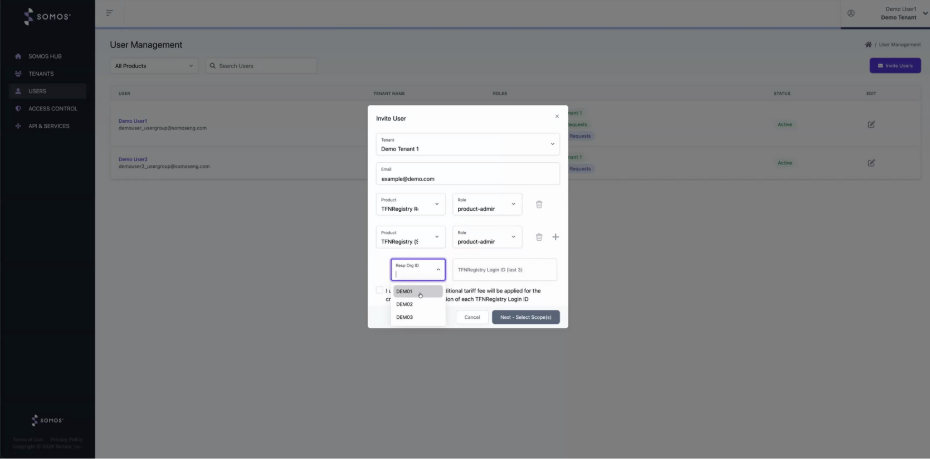Open the Demo User1 name link

[x=133, y=121]
